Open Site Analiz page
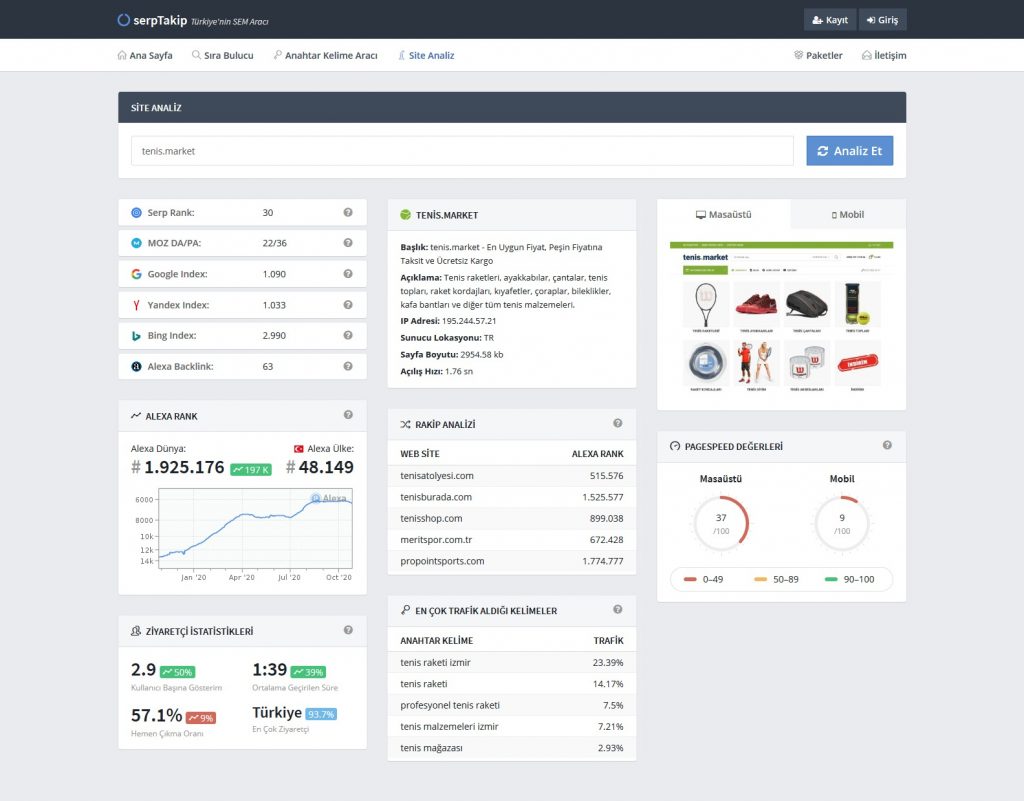The width and height of the screenshot is (1024, 801). click(426, 55)
